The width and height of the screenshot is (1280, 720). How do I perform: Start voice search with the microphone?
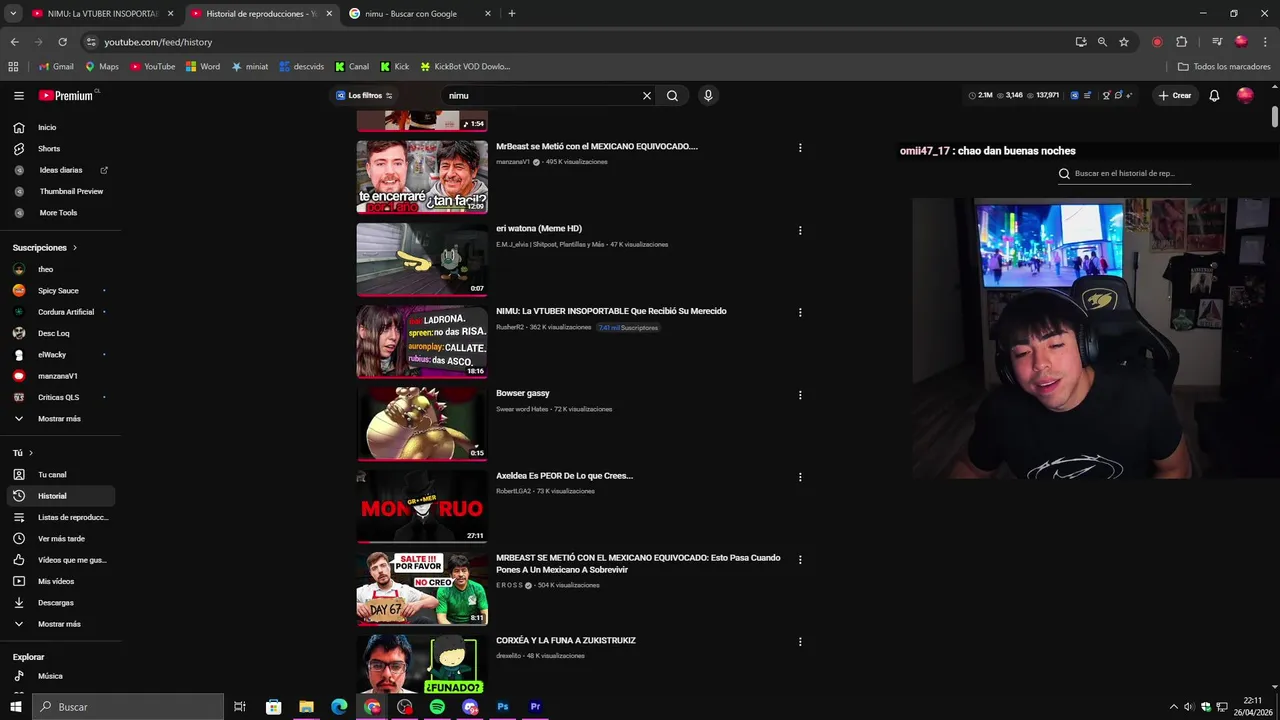coord(708,96)
